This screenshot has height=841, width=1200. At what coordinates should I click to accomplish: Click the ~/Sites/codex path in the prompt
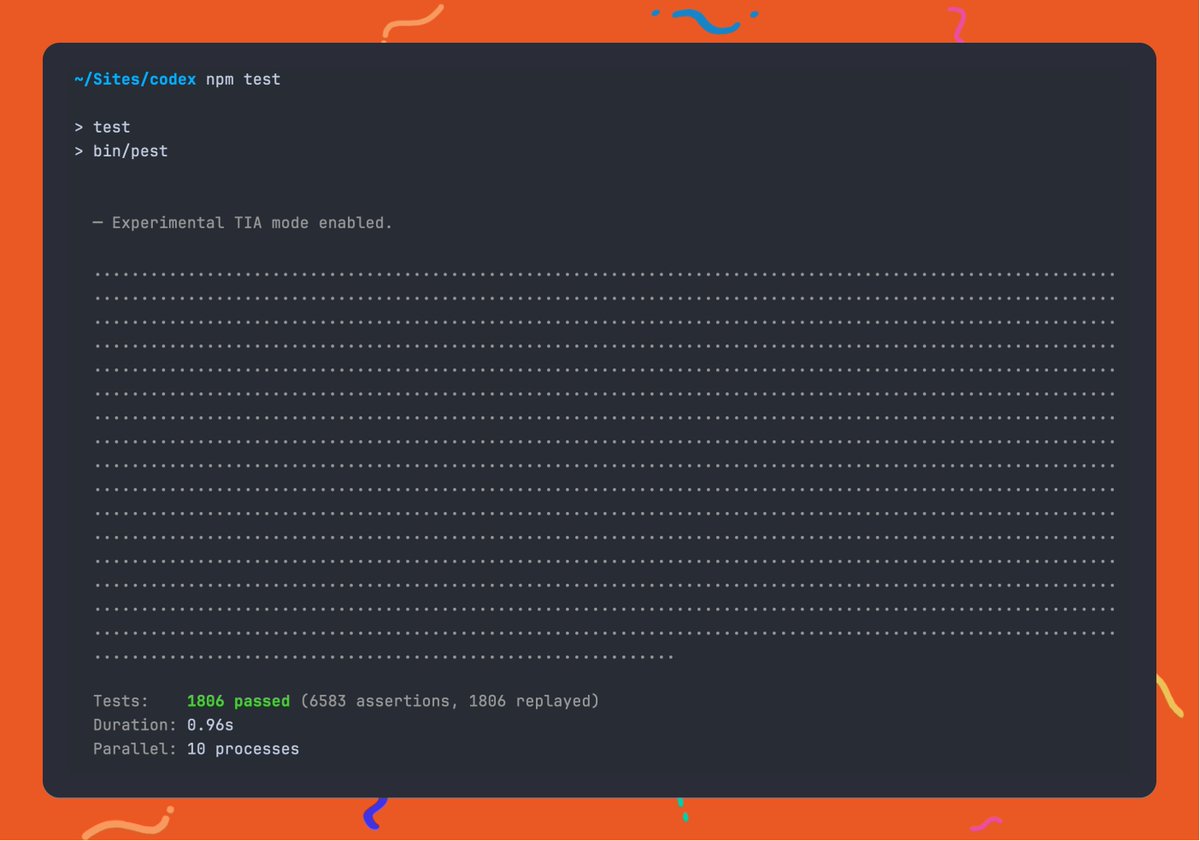coord(135,79)
